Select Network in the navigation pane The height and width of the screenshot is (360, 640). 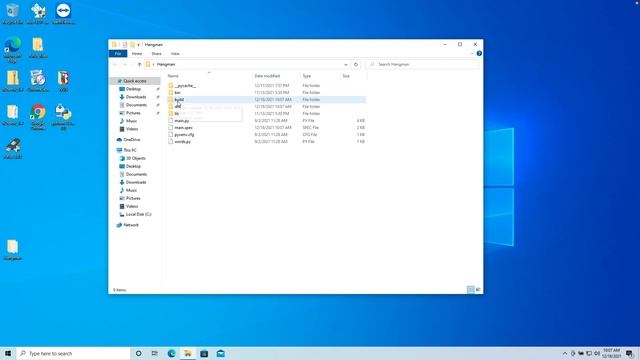tap(131, 225)
